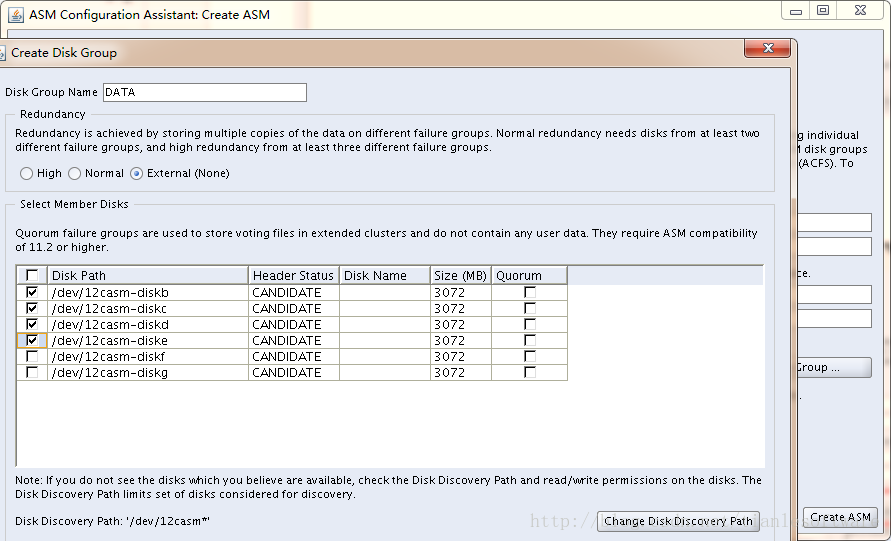Image resolution: width=891 pixels, height=541 pixels.
Task: Check the /dev/12casm-diskf disk checkbox
Action: [32, 356]
